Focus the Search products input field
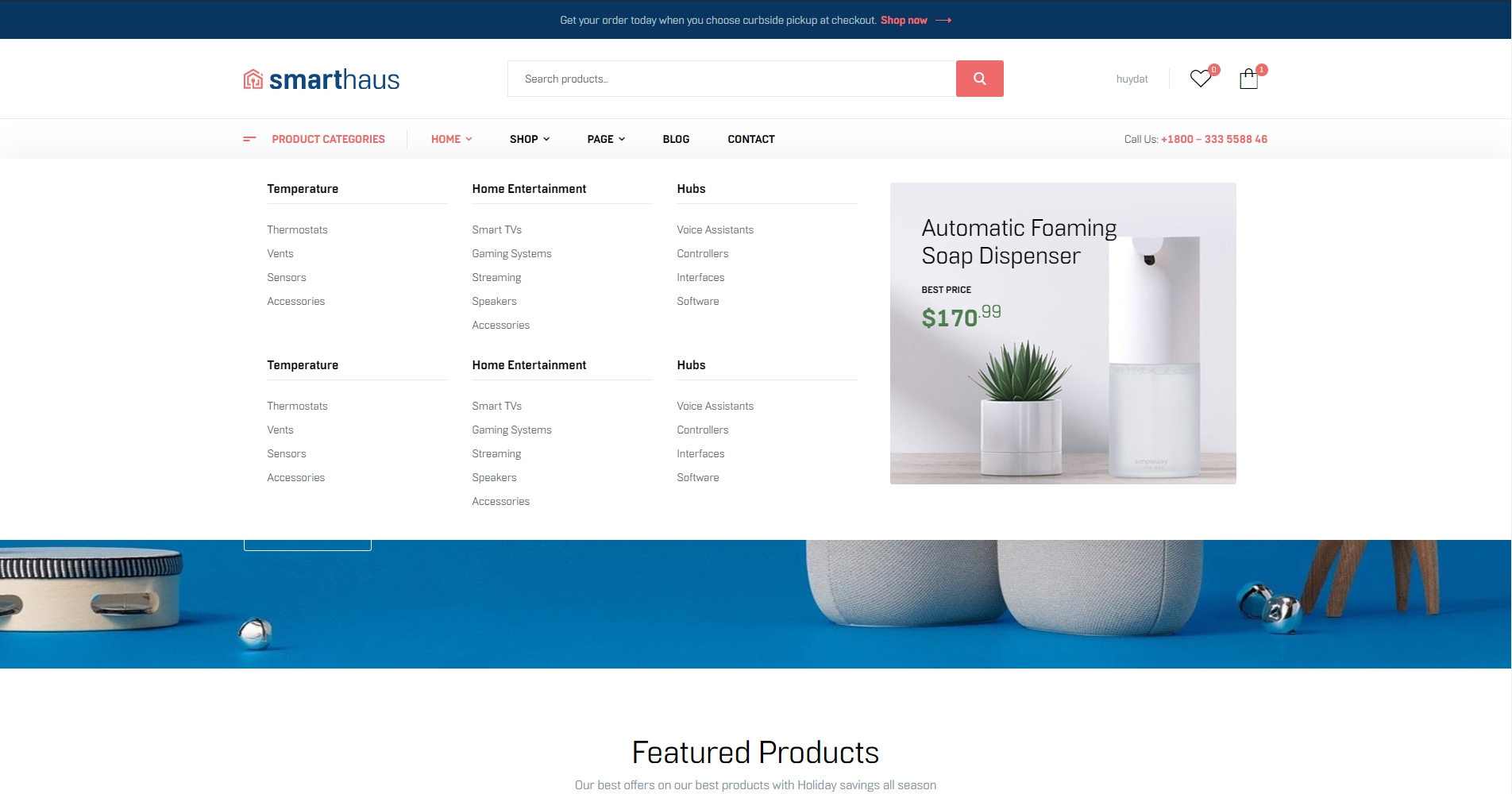The height and width of the screenshot is (794, 1512). click(731, 79)
